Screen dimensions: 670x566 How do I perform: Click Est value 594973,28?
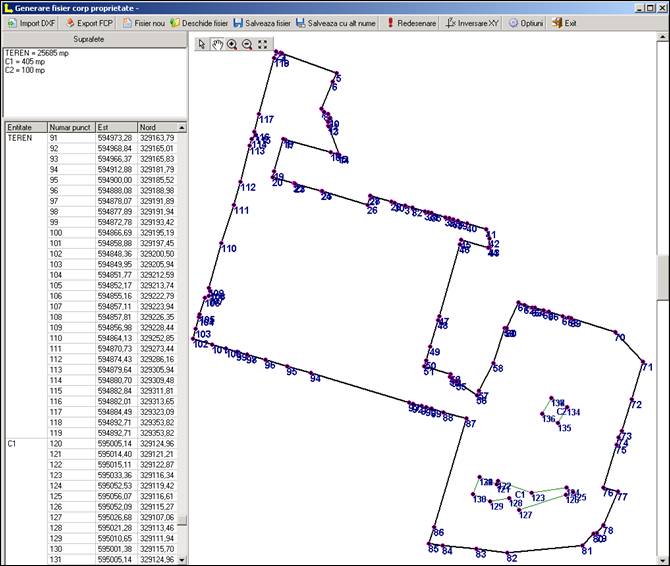point(115,138)
